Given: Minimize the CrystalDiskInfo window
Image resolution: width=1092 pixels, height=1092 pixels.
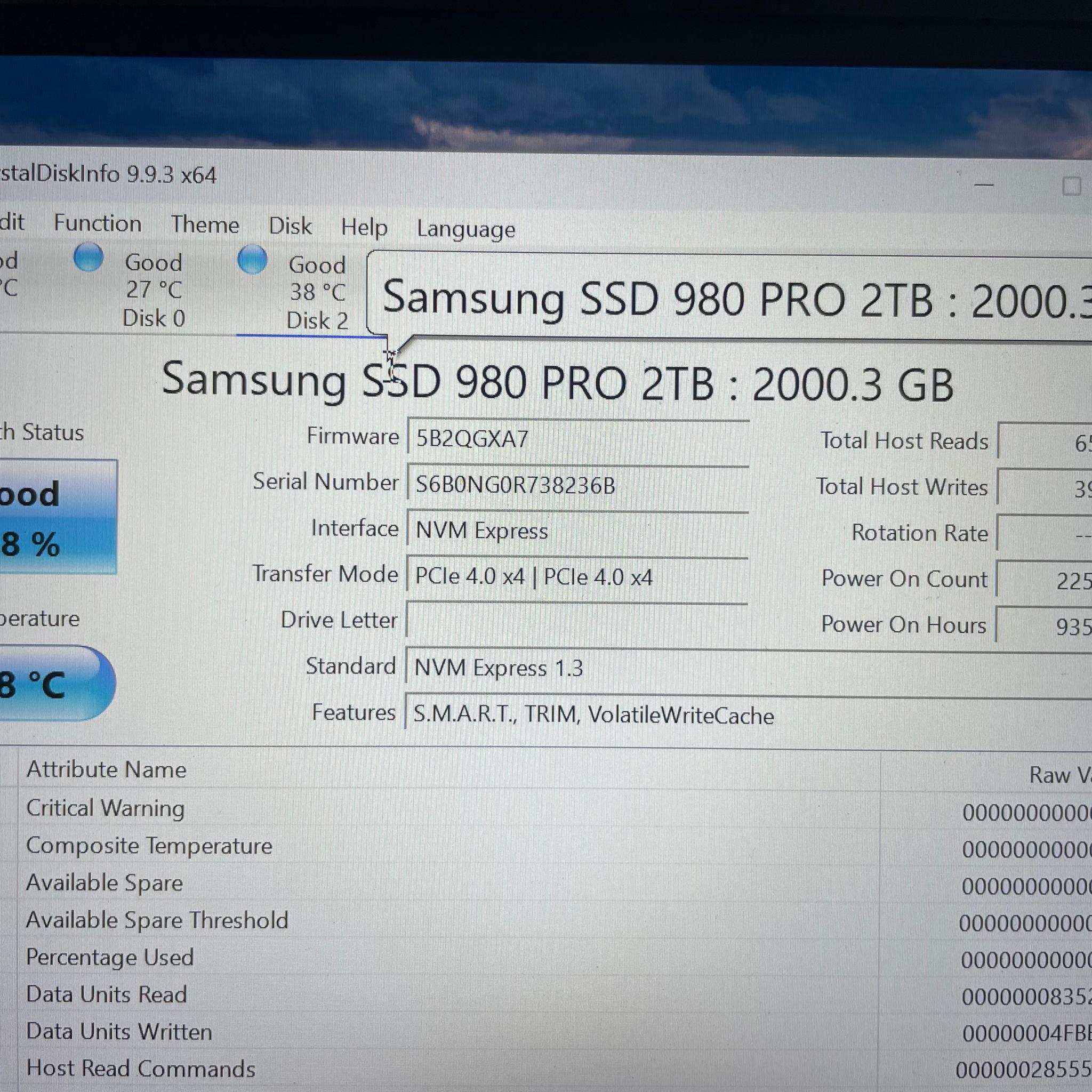Looking at the screenshot, I should pos(984,185).
